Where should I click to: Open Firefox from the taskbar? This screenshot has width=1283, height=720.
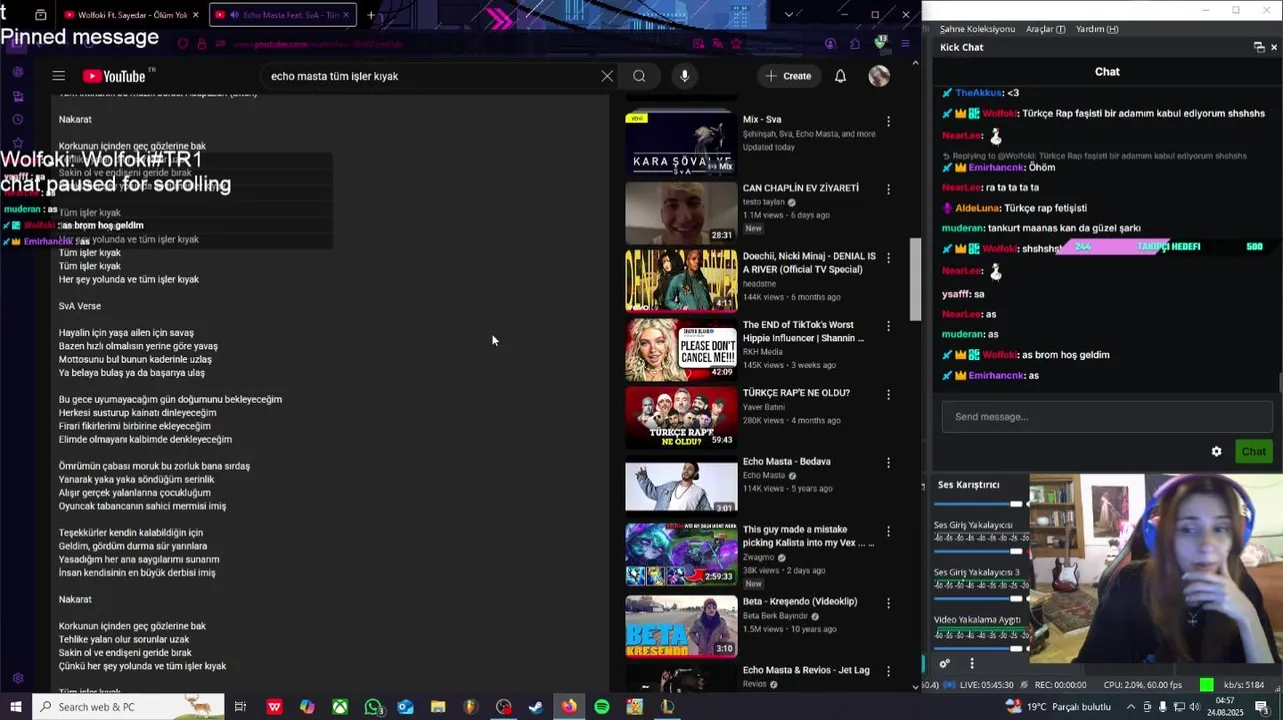pos(569,707)
